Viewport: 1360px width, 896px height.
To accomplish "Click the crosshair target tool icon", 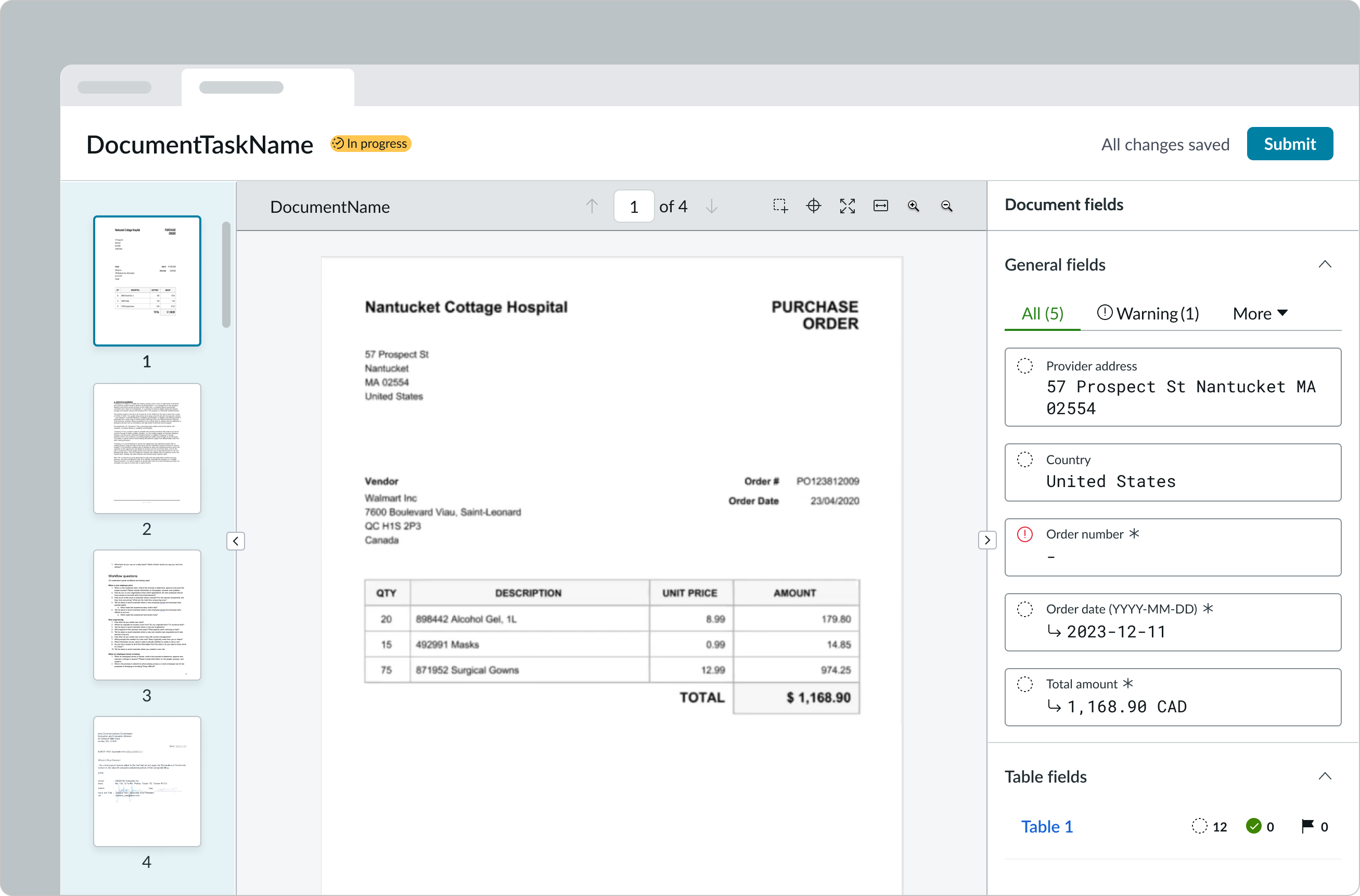I will click(x=814, y=206).
